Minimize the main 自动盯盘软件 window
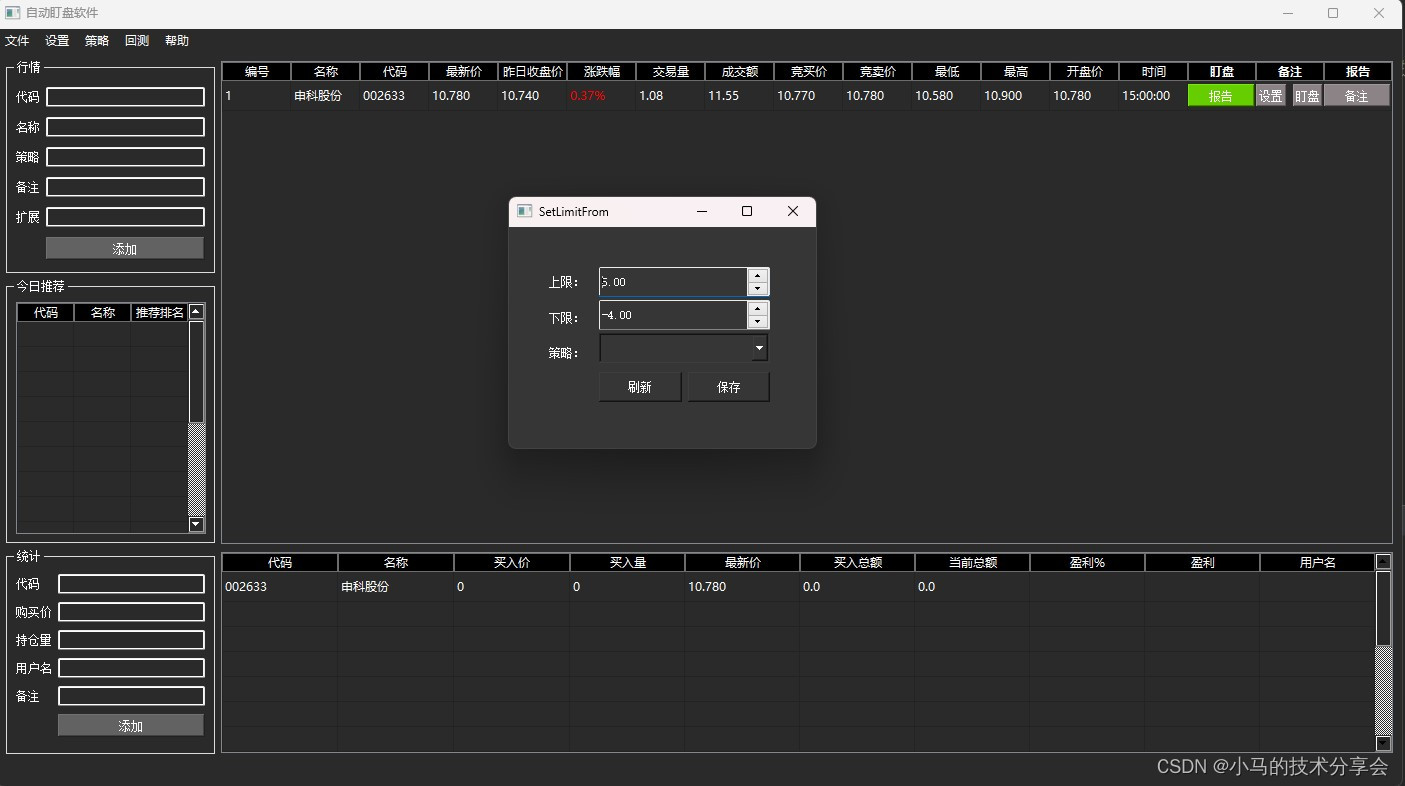 tap(1288, 13)
